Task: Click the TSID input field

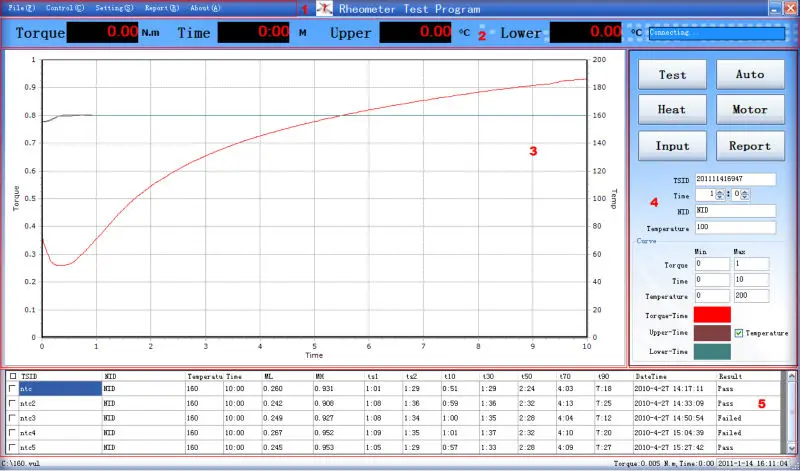Action: coord(736,178)
